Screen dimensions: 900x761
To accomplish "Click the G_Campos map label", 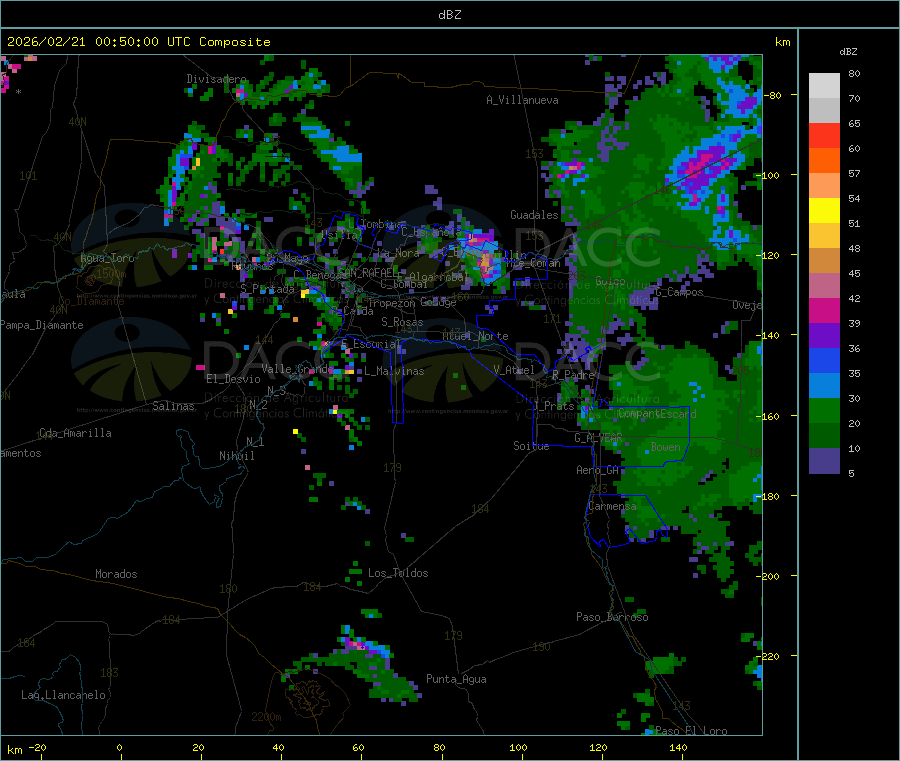I will coord(679,292).
